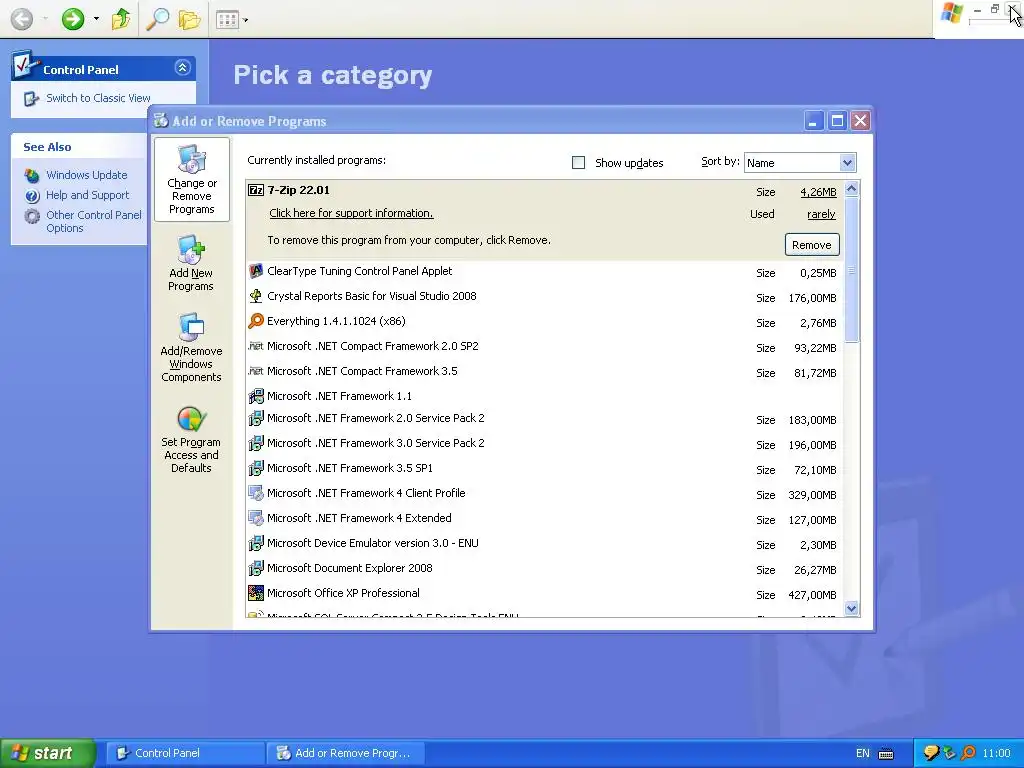Screen dimensions: 1024x768
Task: Open Add/Remove Windows Components
Action: coord(191,347)
